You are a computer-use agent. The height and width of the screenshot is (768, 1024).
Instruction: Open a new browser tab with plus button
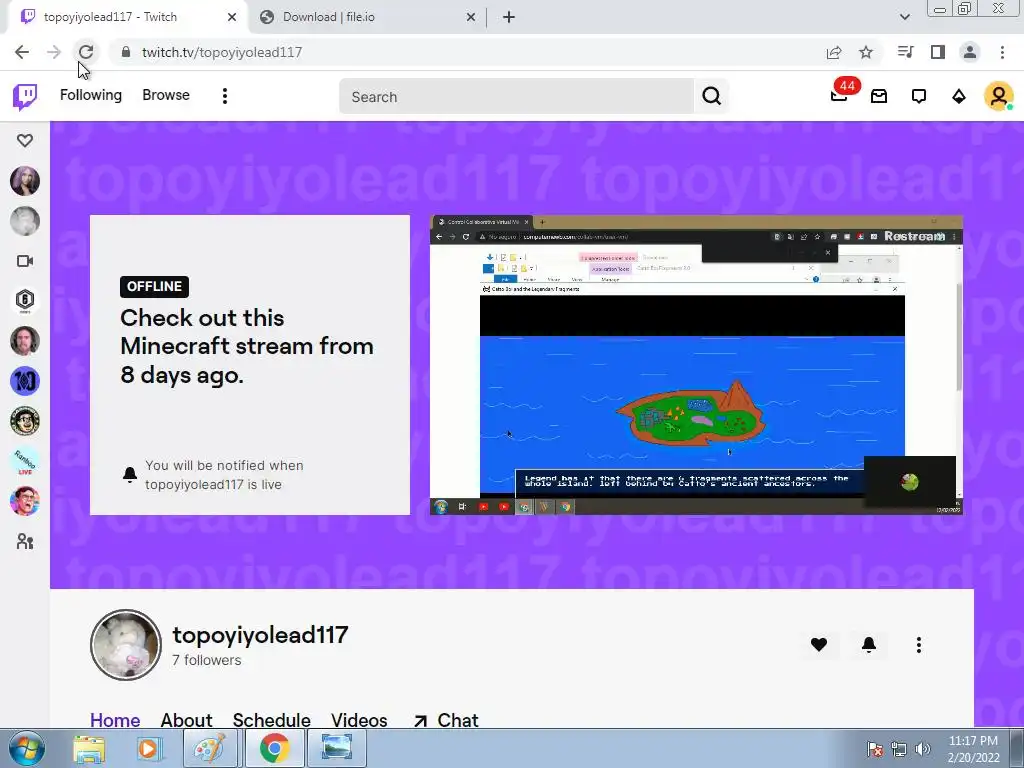click(509, 17)
